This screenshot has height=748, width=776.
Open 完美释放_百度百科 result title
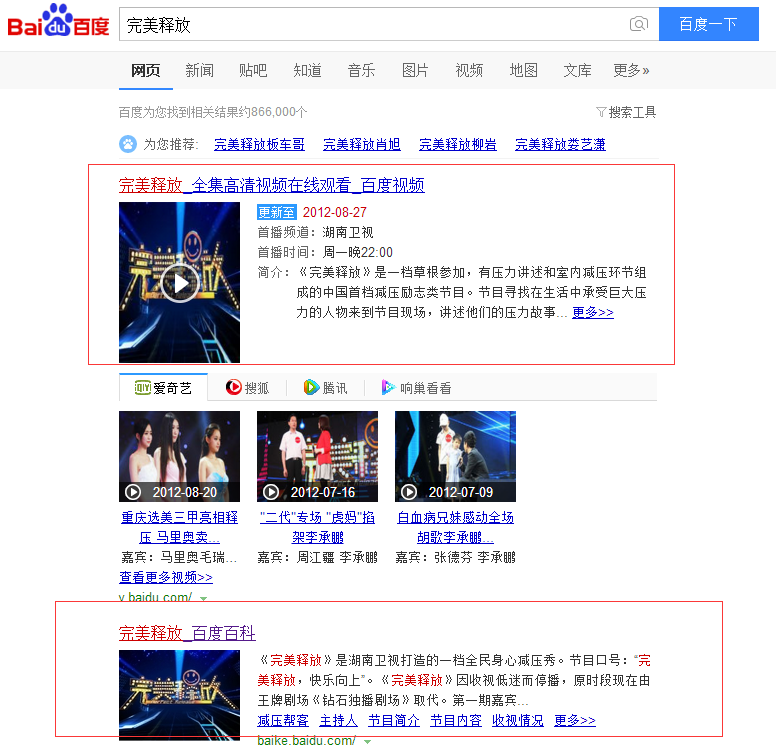pos(187,633)
